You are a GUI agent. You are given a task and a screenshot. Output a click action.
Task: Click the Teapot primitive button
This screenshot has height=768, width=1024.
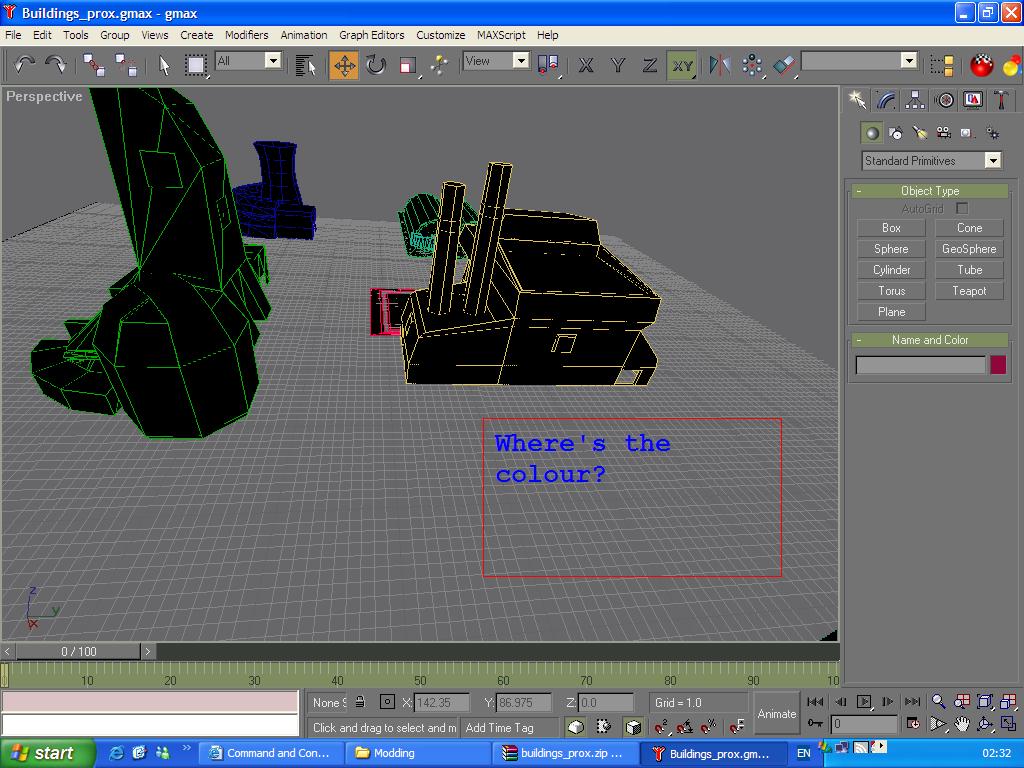(969, 291)
